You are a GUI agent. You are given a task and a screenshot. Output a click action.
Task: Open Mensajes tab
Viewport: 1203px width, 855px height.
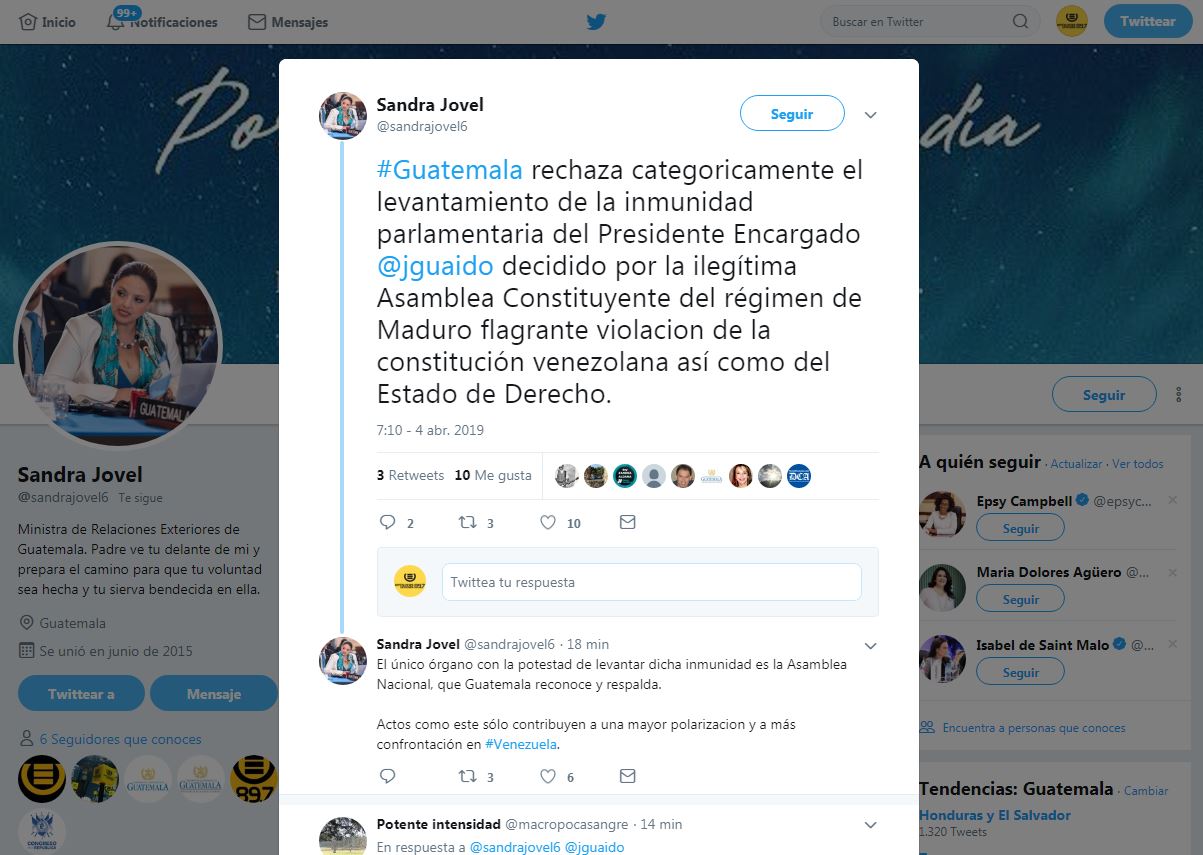(288, 21)
